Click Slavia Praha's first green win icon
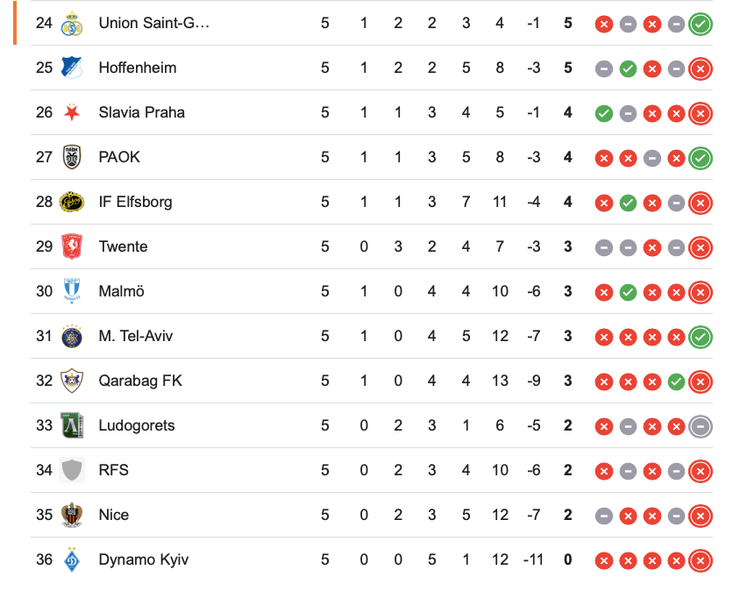 [603, 113]
